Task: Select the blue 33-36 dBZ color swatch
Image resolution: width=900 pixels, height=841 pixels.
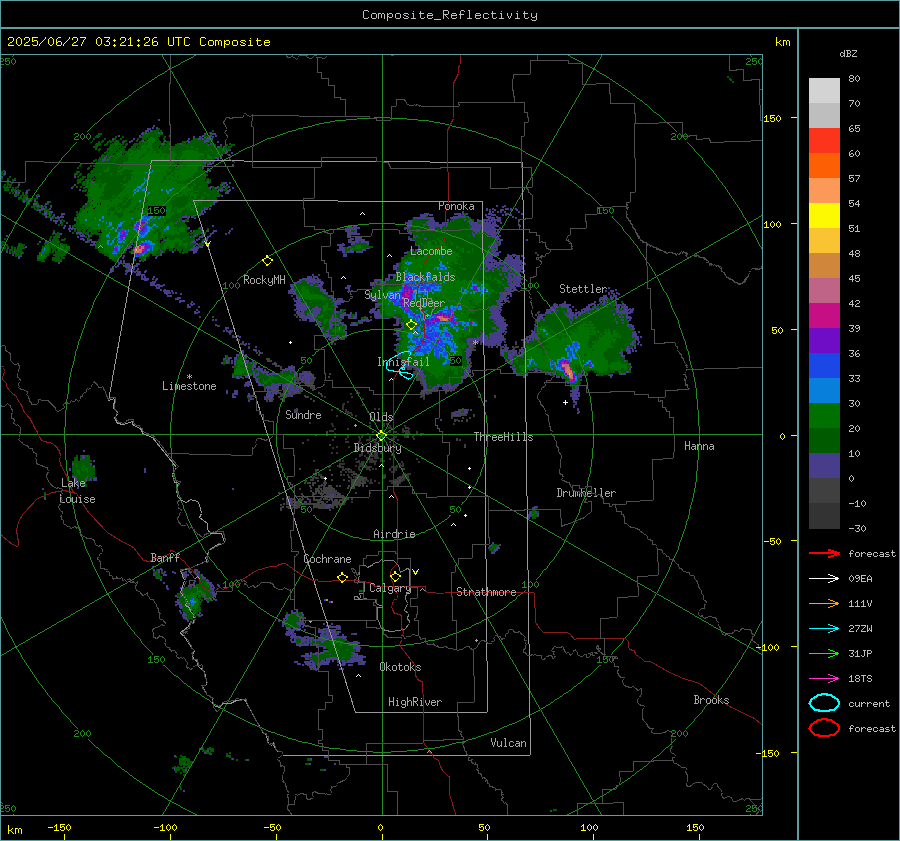Action: click(824, 366)
